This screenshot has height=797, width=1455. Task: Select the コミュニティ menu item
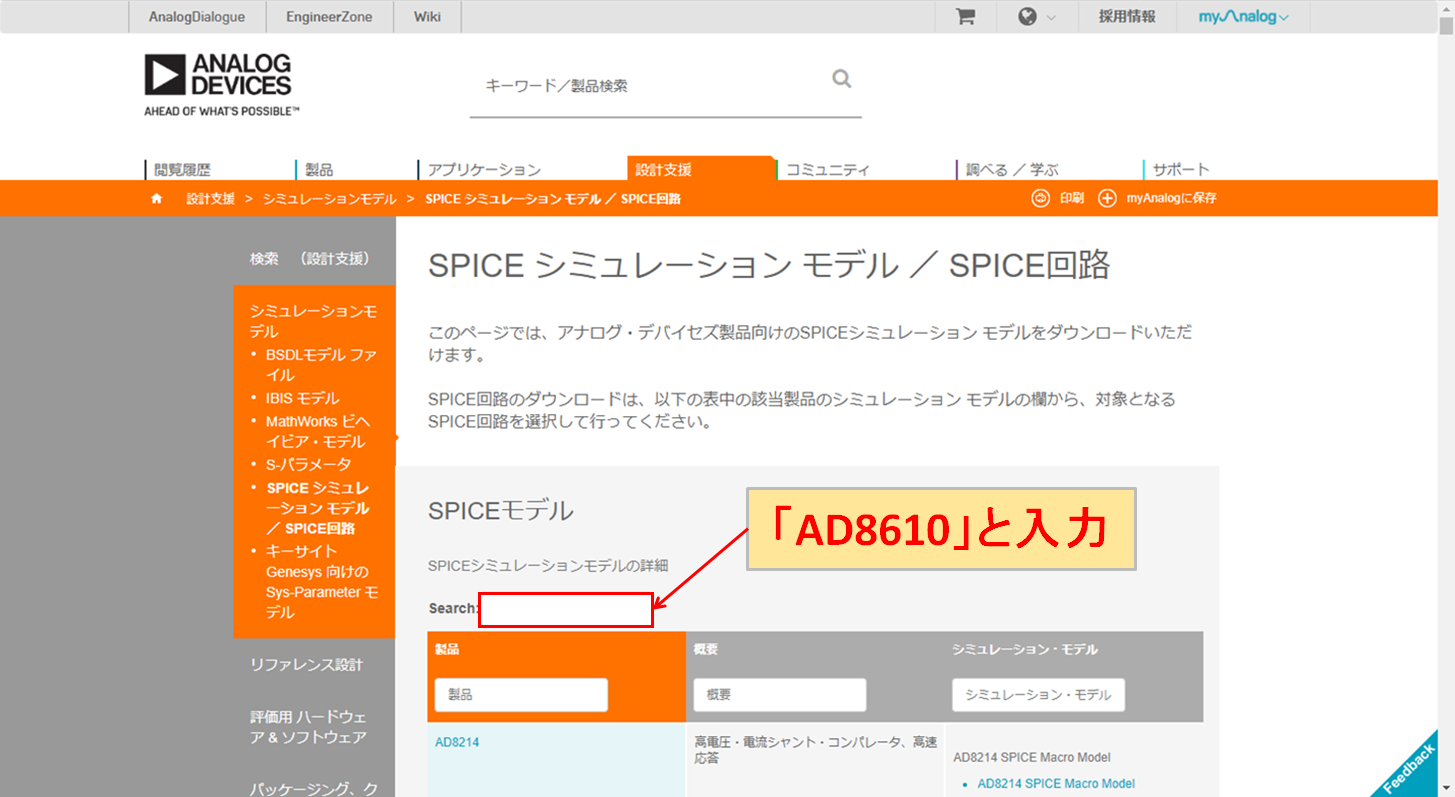tap(828, 169)
